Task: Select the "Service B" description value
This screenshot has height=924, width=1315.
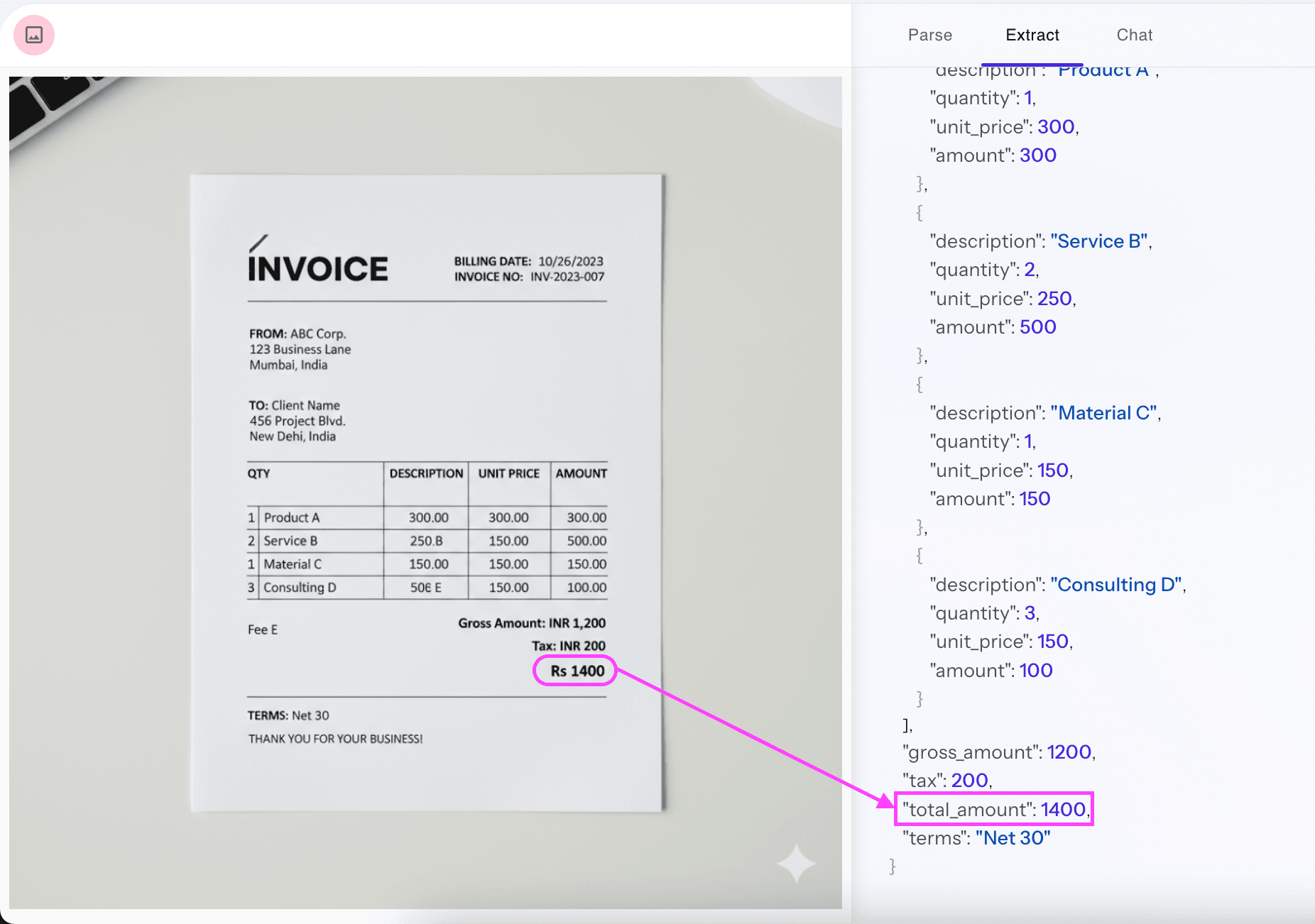Action: (1098, 241)
